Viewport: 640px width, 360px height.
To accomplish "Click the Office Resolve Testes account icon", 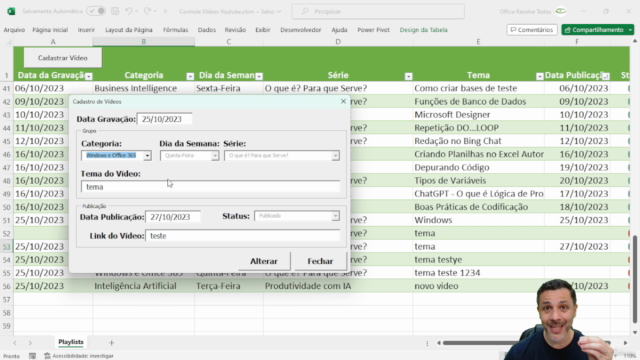I will point(561,11).
